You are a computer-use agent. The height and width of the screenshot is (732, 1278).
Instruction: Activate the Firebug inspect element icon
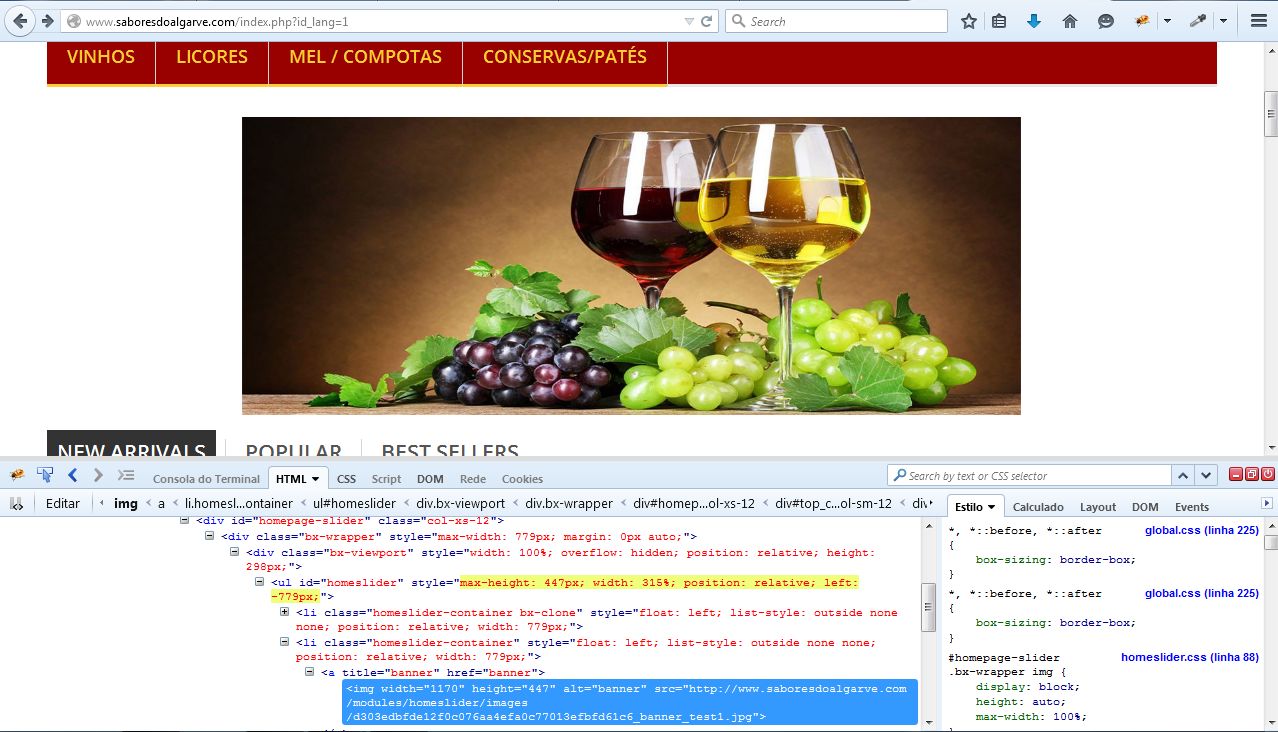coord(45,475)
